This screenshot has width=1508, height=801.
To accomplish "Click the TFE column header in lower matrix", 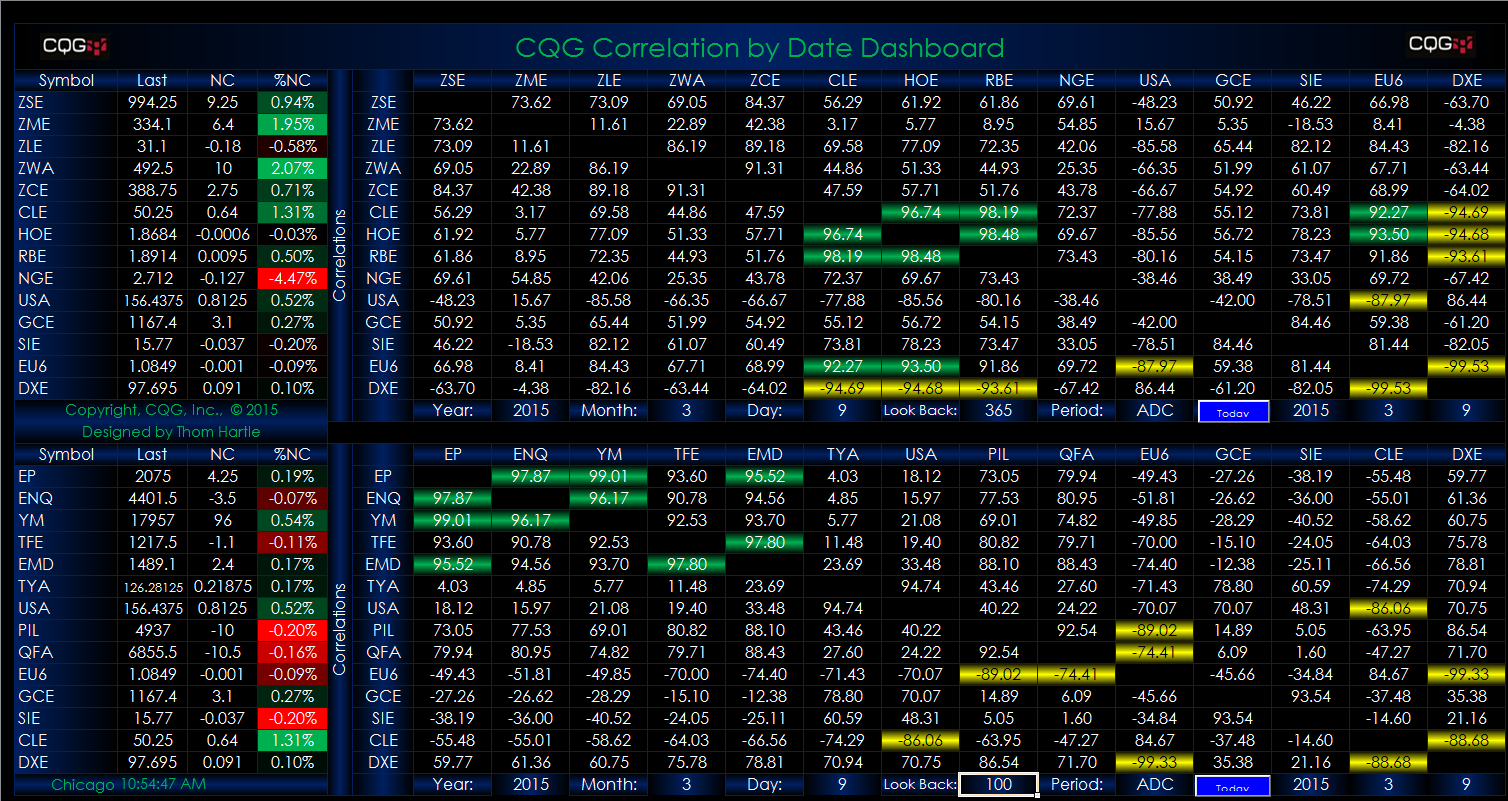I will click(x=687, y=454).
